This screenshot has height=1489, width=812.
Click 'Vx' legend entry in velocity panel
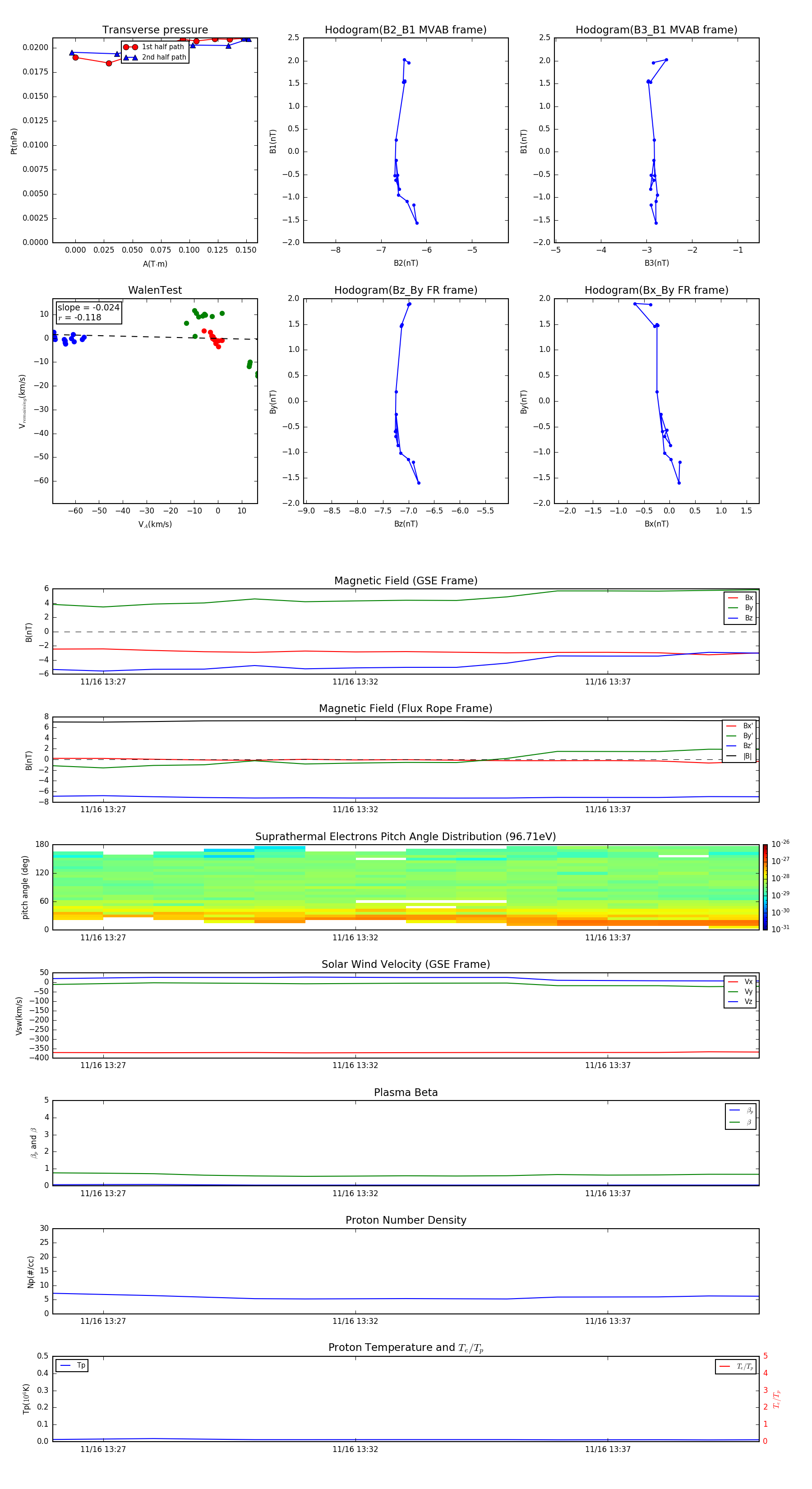pos(740,981)
